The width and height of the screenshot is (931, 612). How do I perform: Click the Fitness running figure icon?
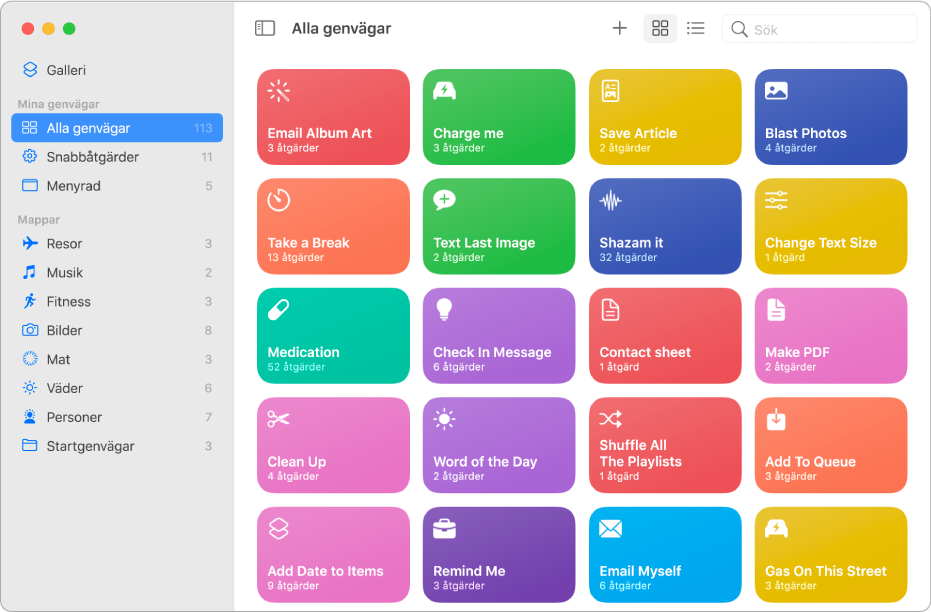[29, 302]
